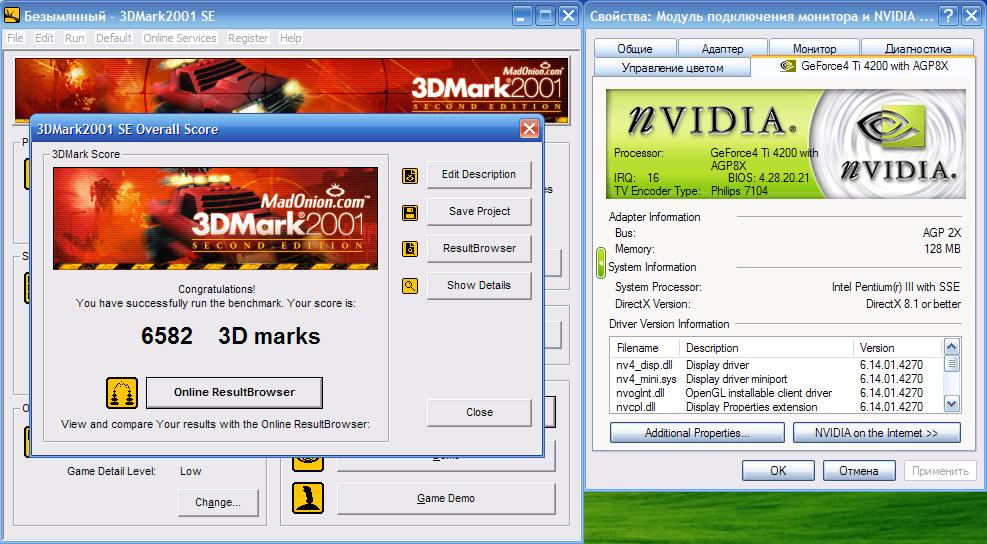This screenshot has height=544, width=987.
Task: Click the 6582 score value
Action: (167, 336)
